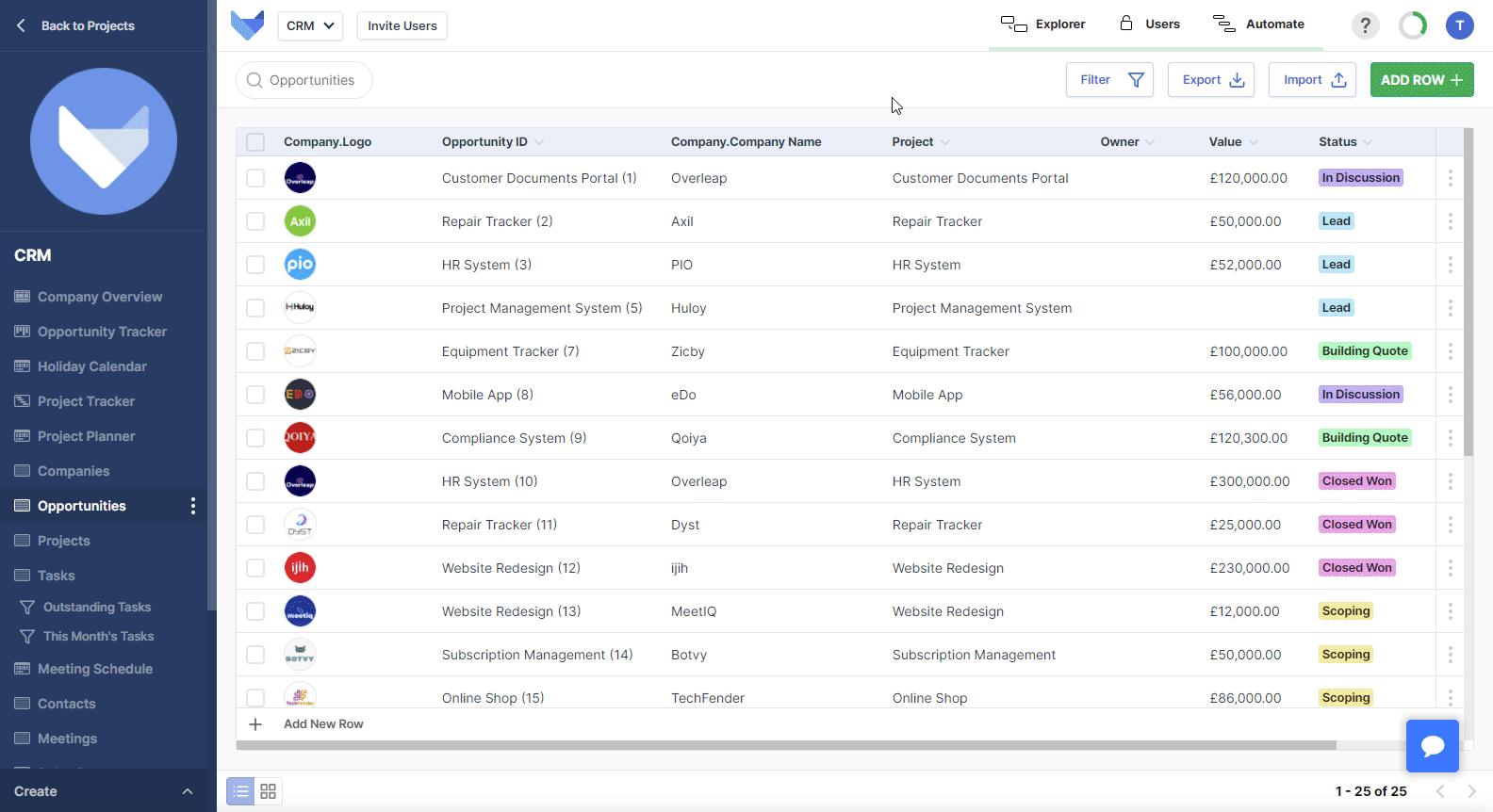Open row menu for Customer Documents Portal
1493x812 pixels.
[1450, 178]
